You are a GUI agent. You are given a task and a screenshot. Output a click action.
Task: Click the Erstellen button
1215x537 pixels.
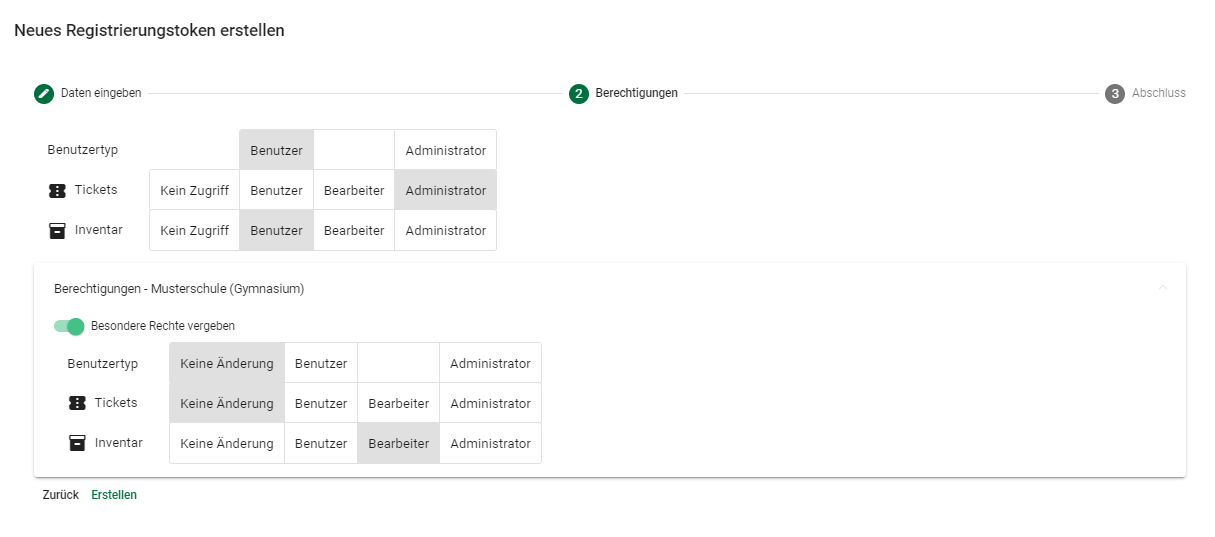(x=114, y=495)
